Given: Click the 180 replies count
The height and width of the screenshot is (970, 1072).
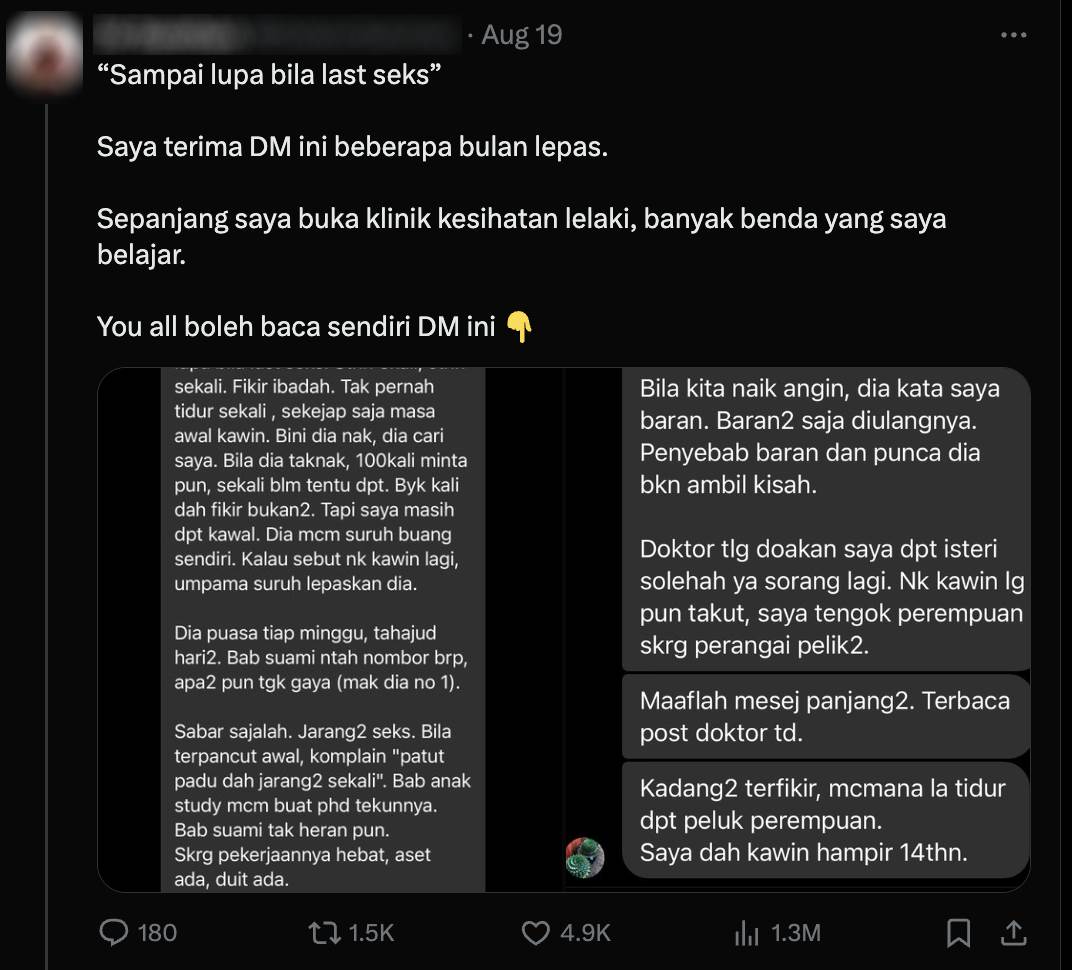Looking at the screenshot, I should (157, 933).
